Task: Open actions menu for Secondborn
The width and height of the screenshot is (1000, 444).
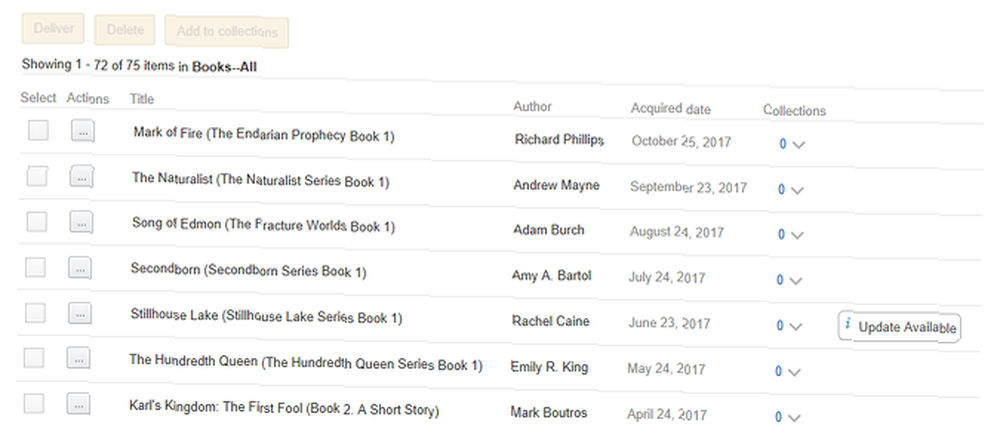Action: (80, 268)
